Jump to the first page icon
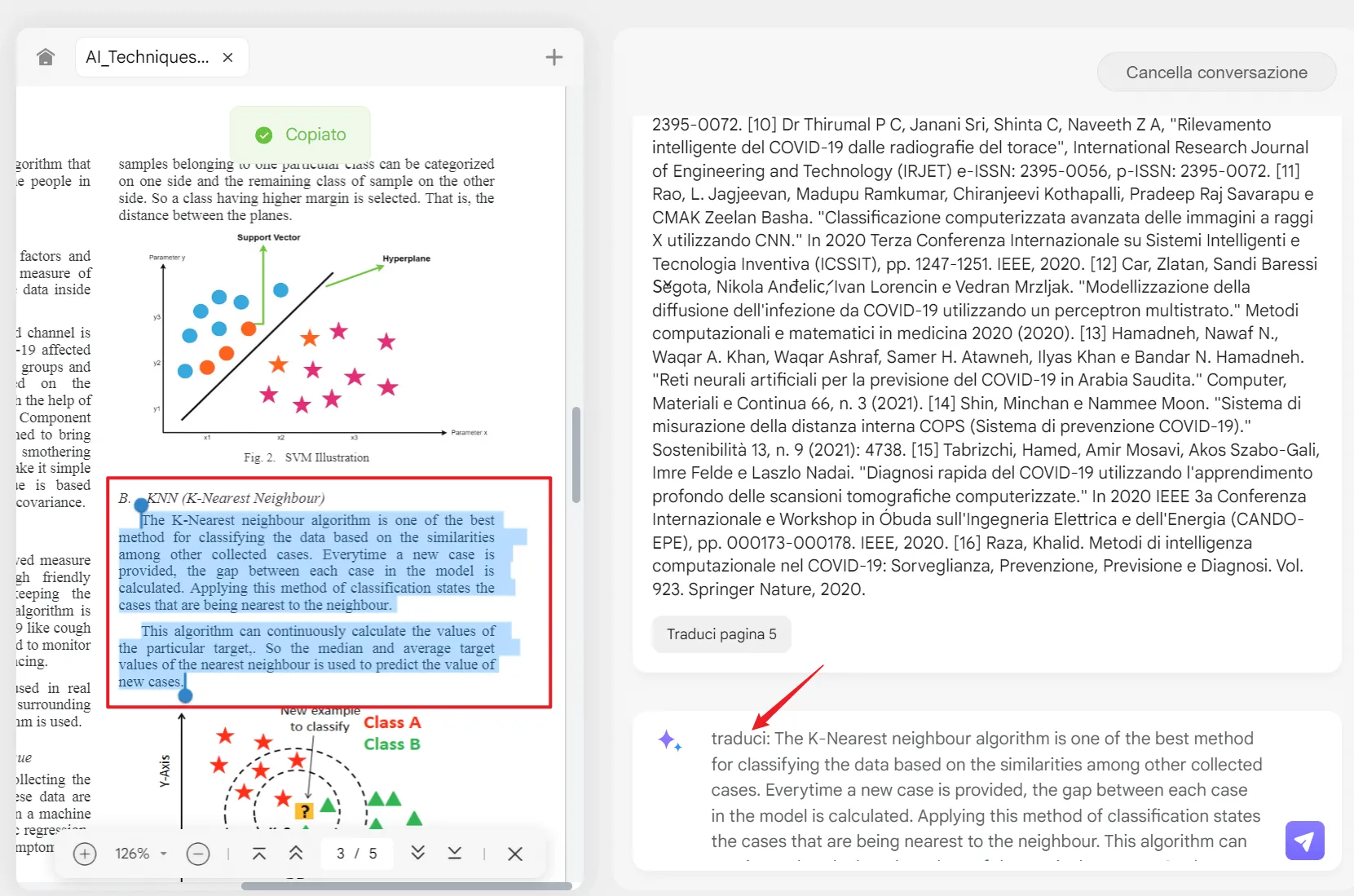The image size is (1354, 896). [259, 854]
